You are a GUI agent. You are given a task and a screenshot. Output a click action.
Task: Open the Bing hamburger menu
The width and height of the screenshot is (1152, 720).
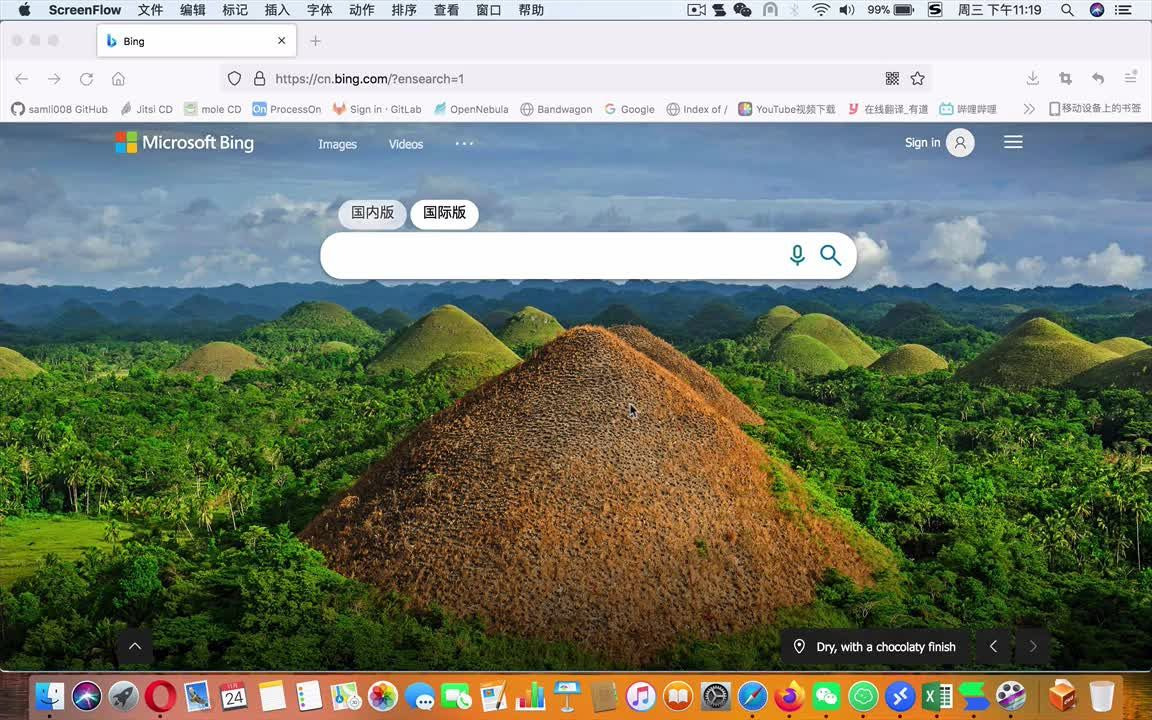point(1013,142)
